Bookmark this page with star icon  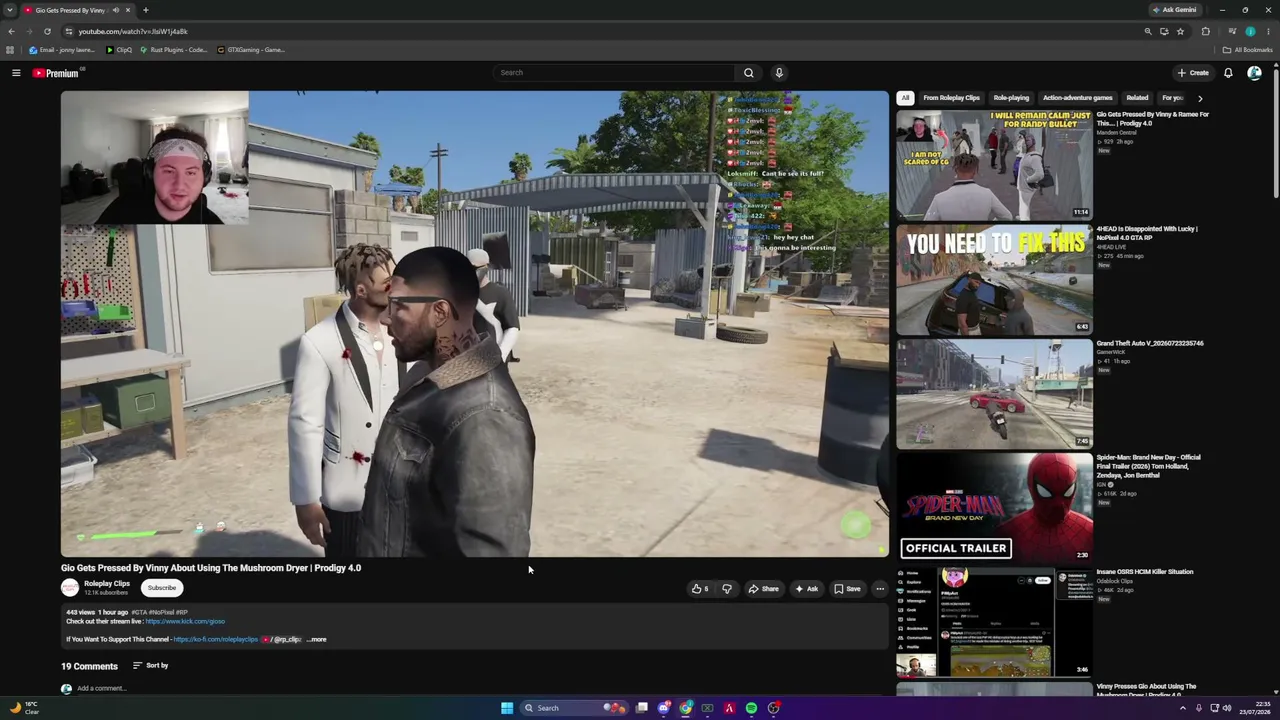coord(1180,31)
